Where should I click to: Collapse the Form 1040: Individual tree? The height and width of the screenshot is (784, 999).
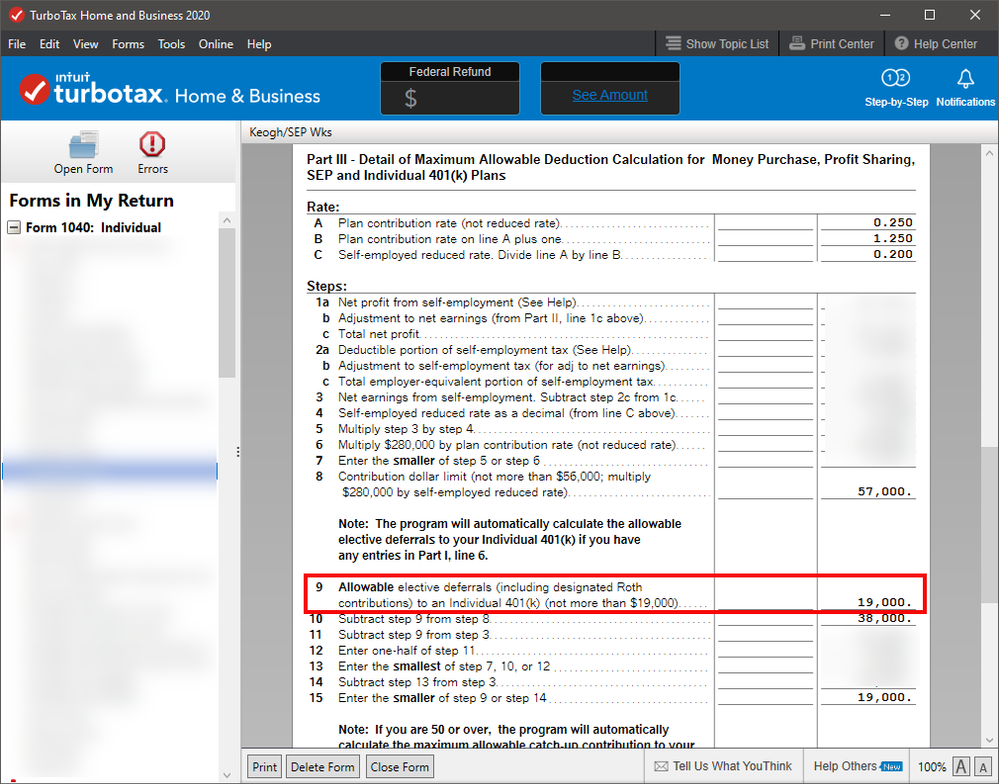click(x=13, y=227)
